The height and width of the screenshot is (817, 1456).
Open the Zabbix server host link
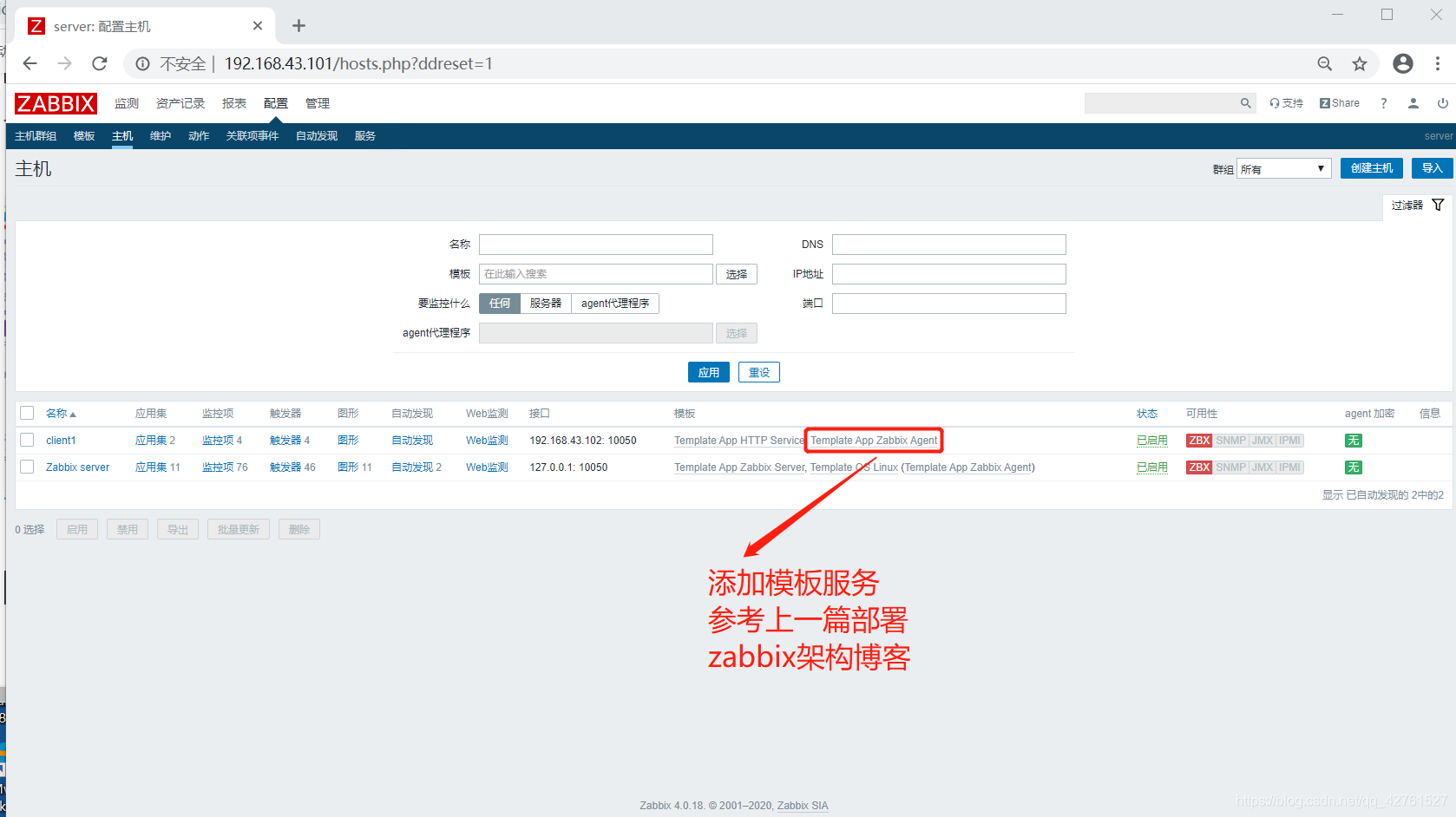(77, 467)
